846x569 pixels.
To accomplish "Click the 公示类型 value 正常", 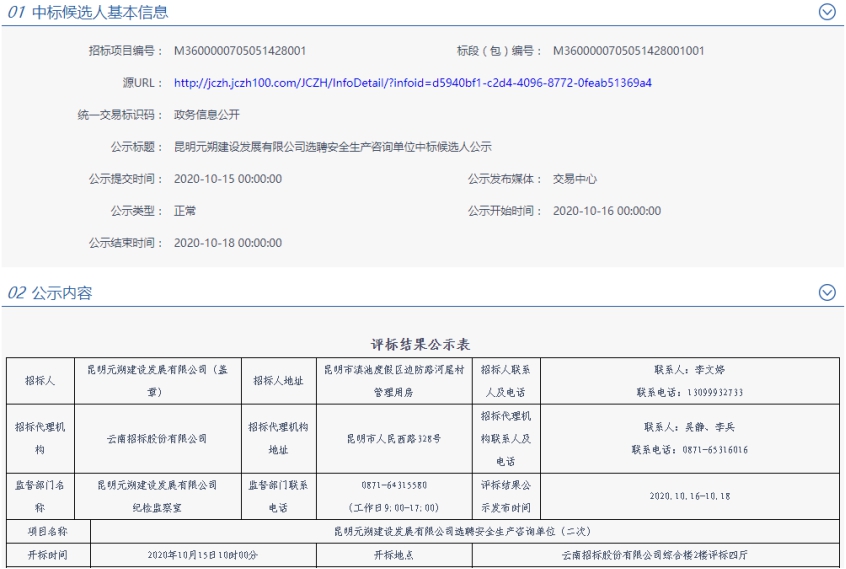I will tap(185, 211).
